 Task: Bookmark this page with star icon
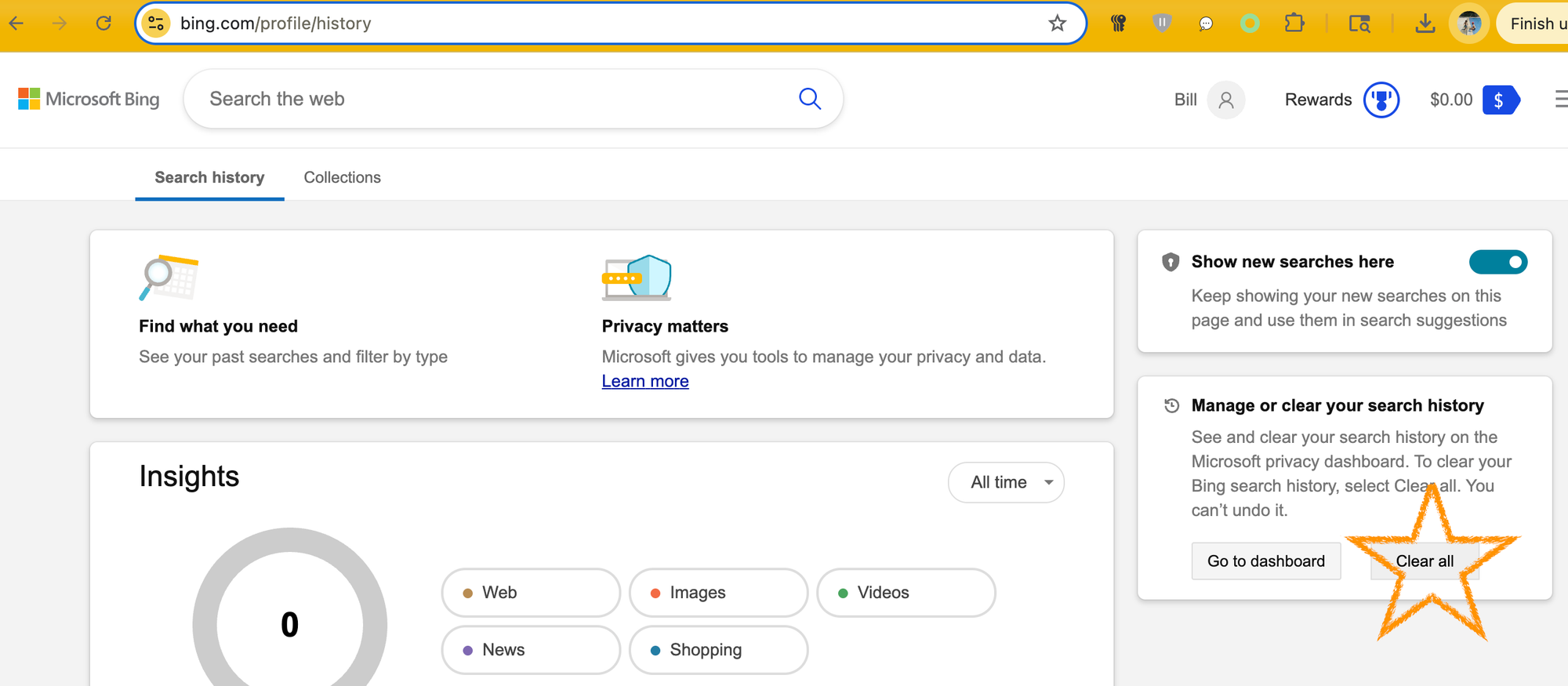pos(1058,24)
